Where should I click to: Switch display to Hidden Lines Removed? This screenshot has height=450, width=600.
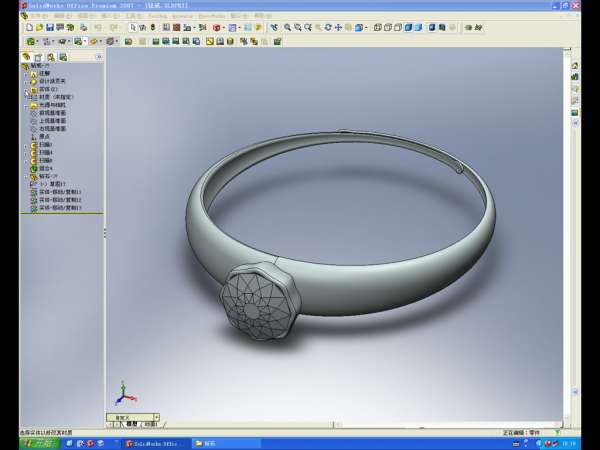[x=398, y=28]
